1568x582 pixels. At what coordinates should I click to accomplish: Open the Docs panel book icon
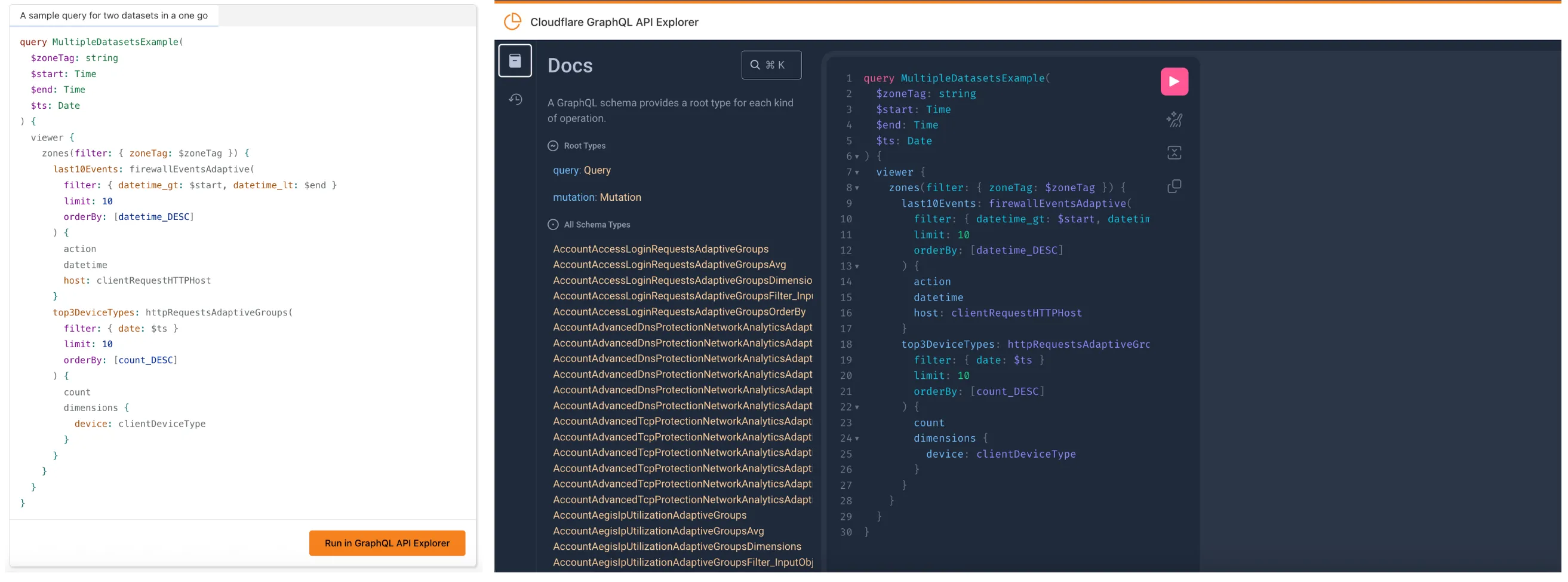coord(515,60)
